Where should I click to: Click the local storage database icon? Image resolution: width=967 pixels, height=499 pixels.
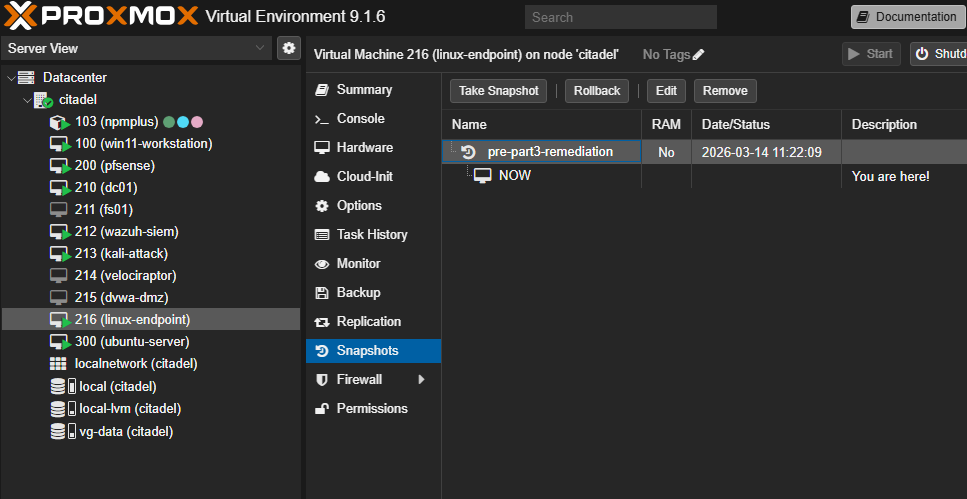(58, 387)
